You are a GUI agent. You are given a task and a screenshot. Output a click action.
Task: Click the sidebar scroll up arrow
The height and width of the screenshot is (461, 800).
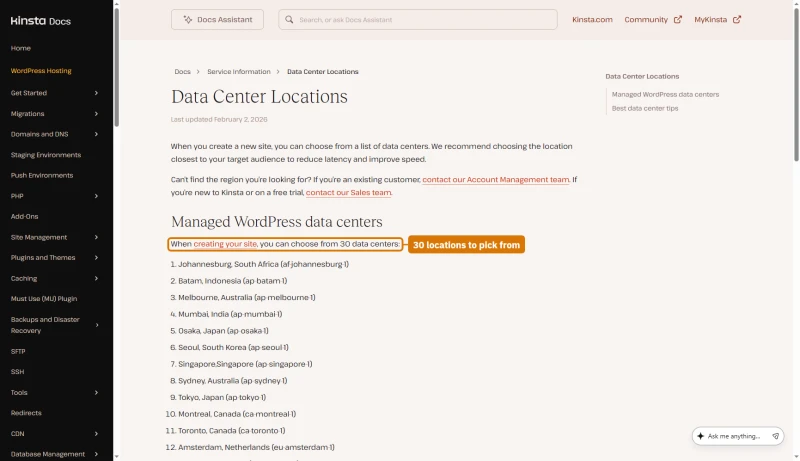click(116, 4)
